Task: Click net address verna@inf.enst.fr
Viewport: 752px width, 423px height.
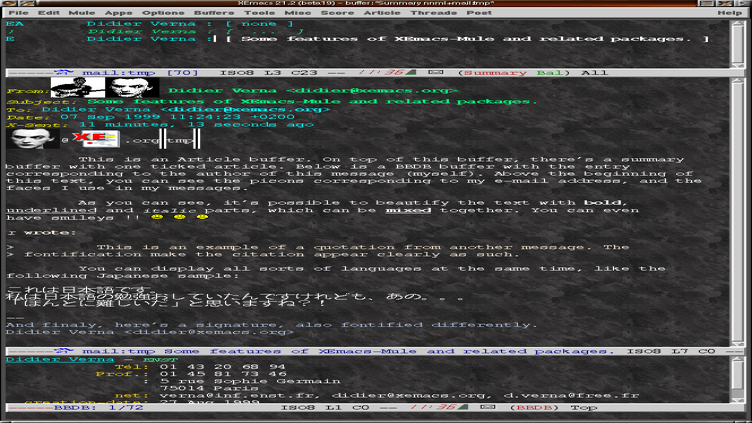Action: [239, 396]
